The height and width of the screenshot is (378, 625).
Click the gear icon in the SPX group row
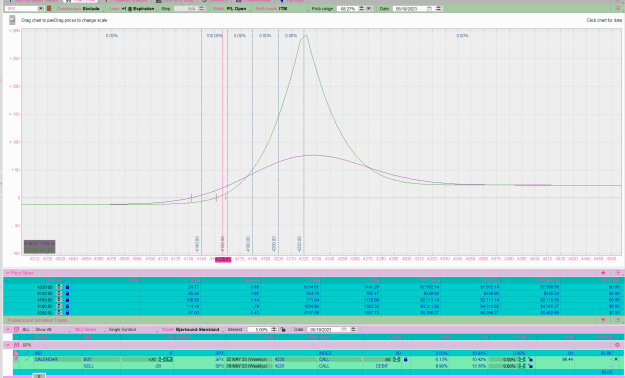[617, 345]
